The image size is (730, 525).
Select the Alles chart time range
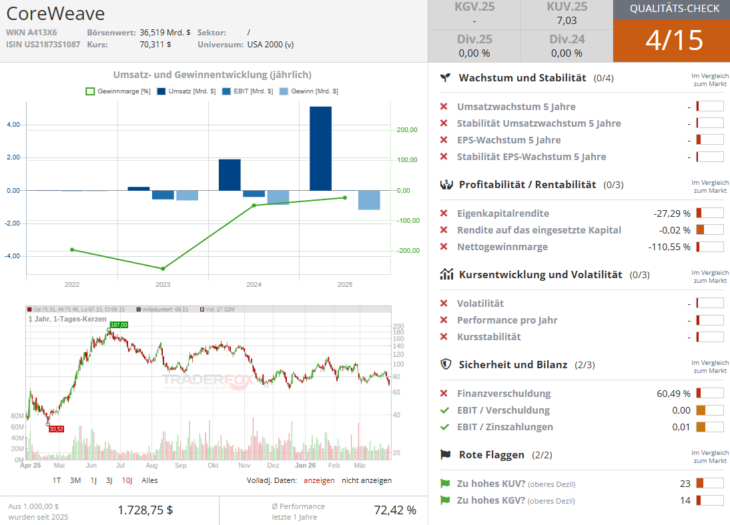point(150,480)
